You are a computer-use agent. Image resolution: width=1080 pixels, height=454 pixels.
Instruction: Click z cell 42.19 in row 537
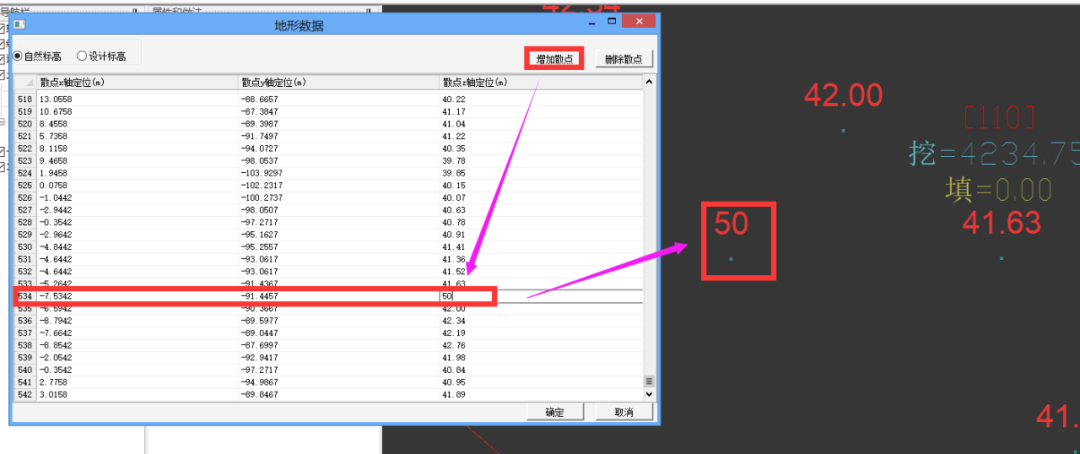tap(541, 333)
